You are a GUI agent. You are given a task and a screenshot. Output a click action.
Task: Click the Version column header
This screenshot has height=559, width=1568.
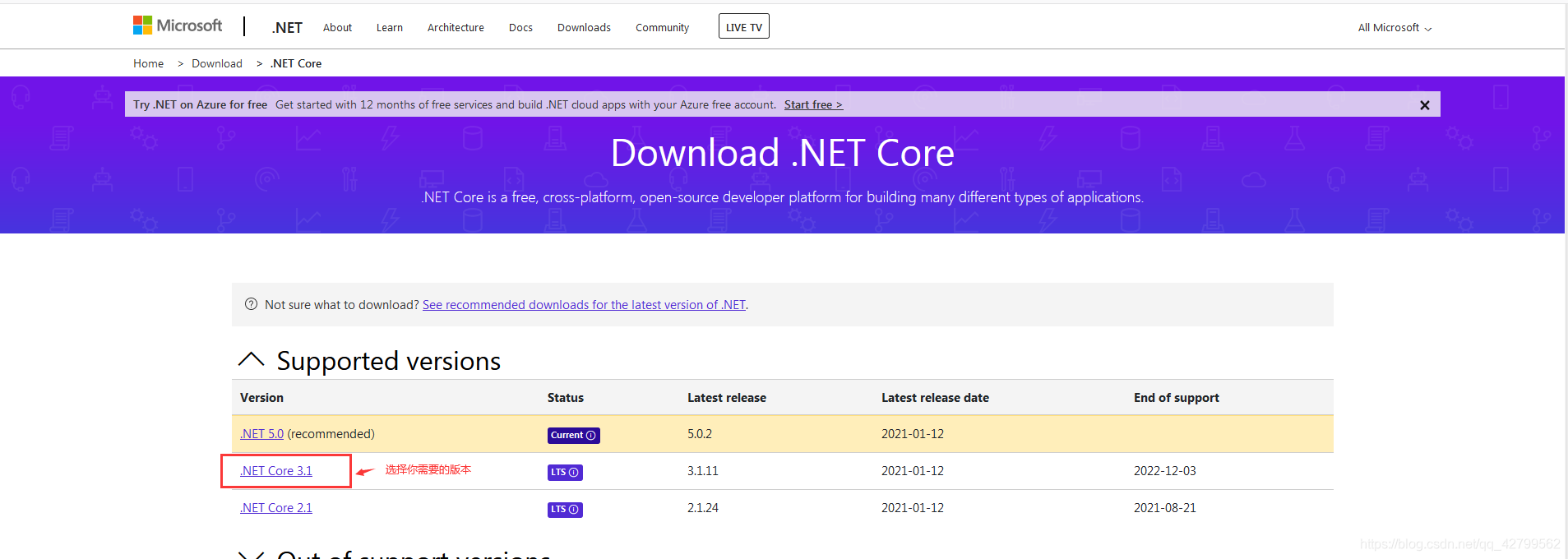261,398
